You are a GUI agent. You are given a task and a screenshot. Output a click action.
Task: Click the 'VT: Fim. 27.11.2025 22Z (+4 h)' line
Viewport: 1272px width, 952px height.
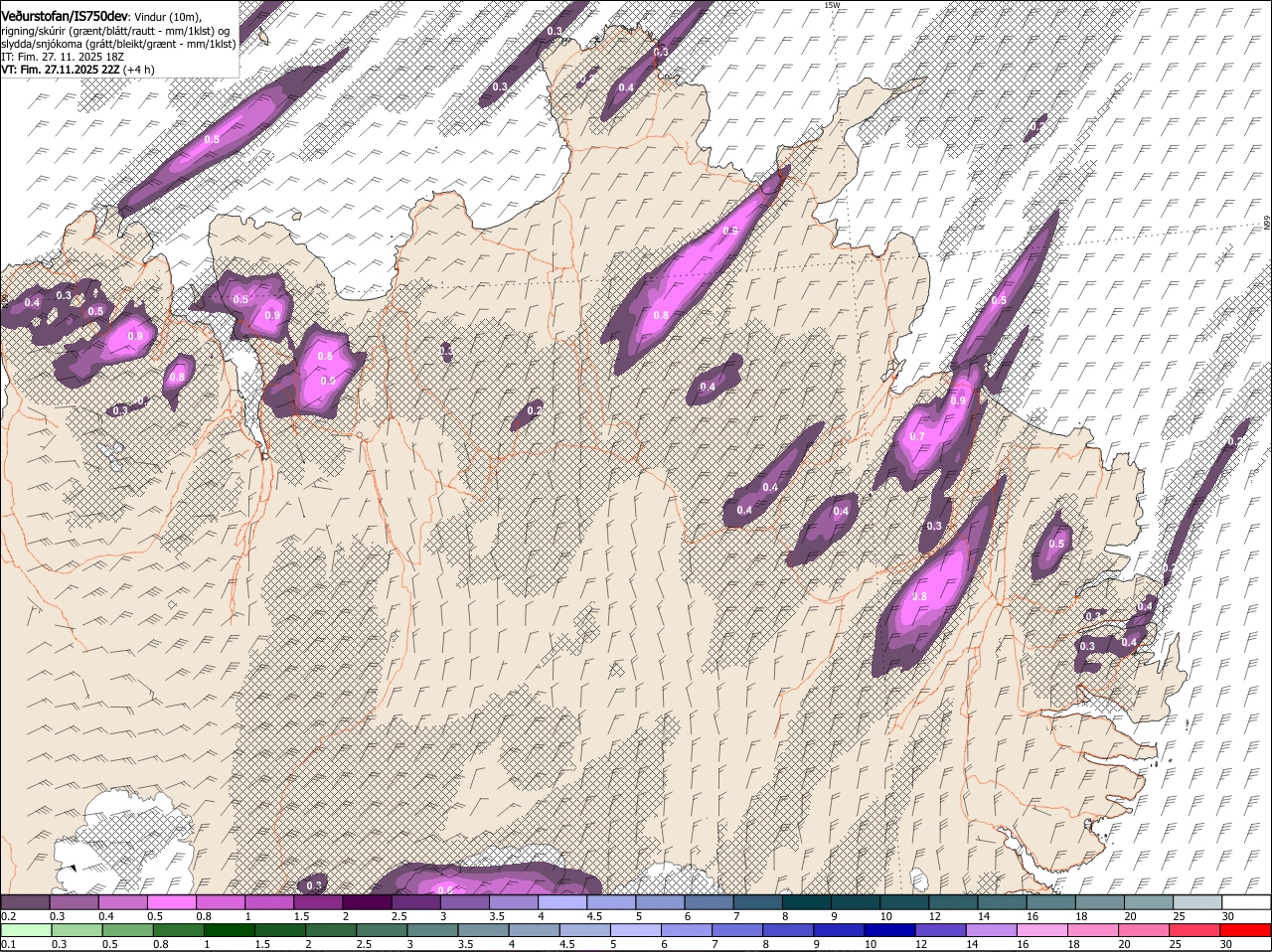coord(78,70)
